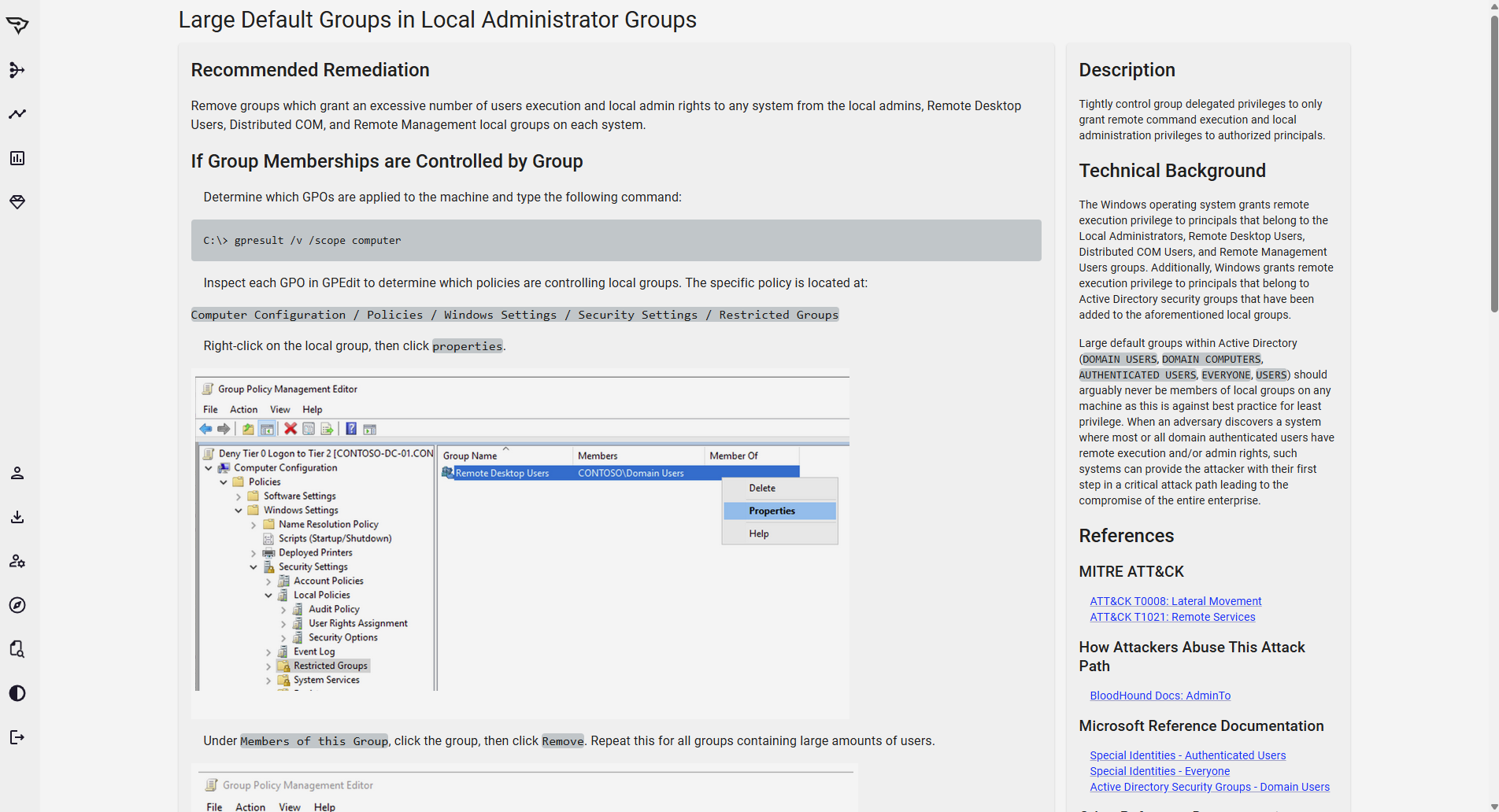Image resolution: width=1499 pixels, height=812 pixels.
Task: Click the inline code word Remove
Action: [x=563, y=741]
